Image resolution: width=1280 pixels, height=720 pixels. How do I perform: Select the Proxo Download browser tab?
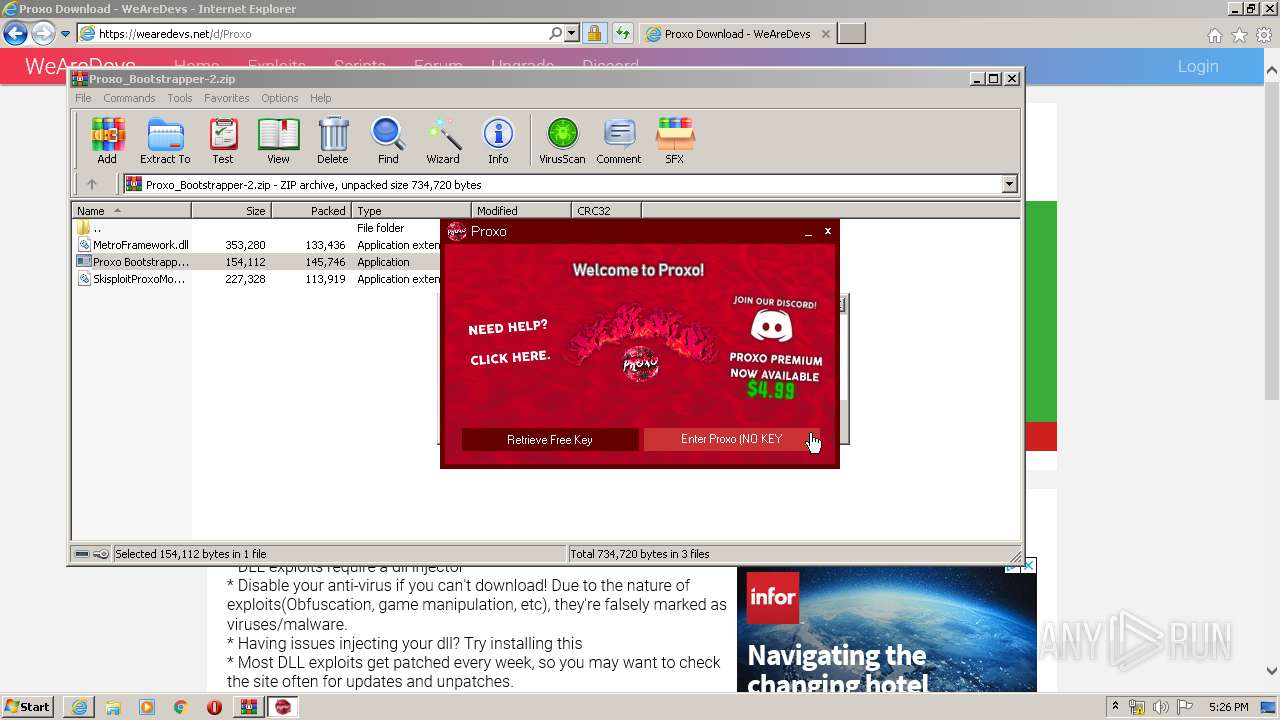point(737,34)
